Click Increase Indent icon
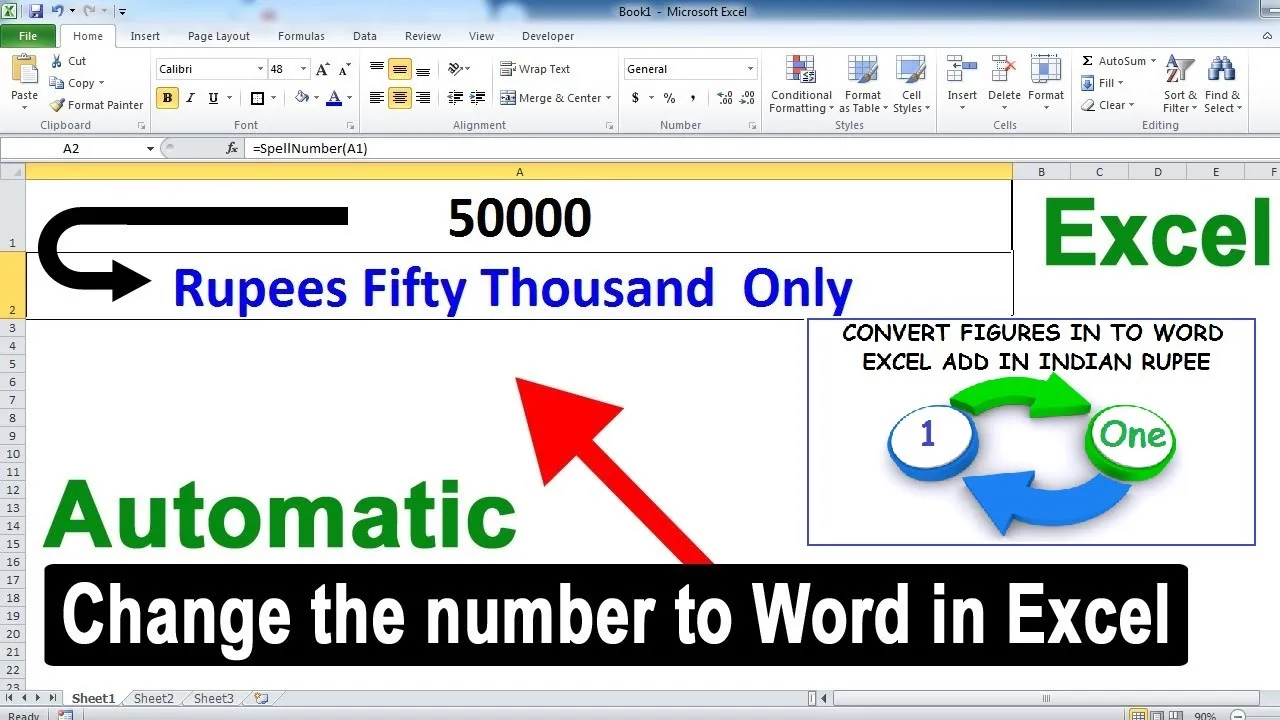The image size is (1280, 720). 478,98
